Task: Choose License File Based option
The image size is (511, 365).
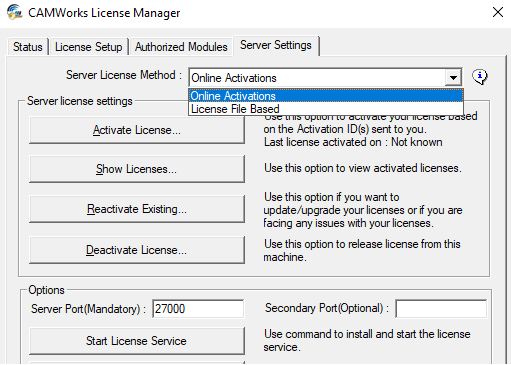Action: pyautogui.click(x=326, y=109)
